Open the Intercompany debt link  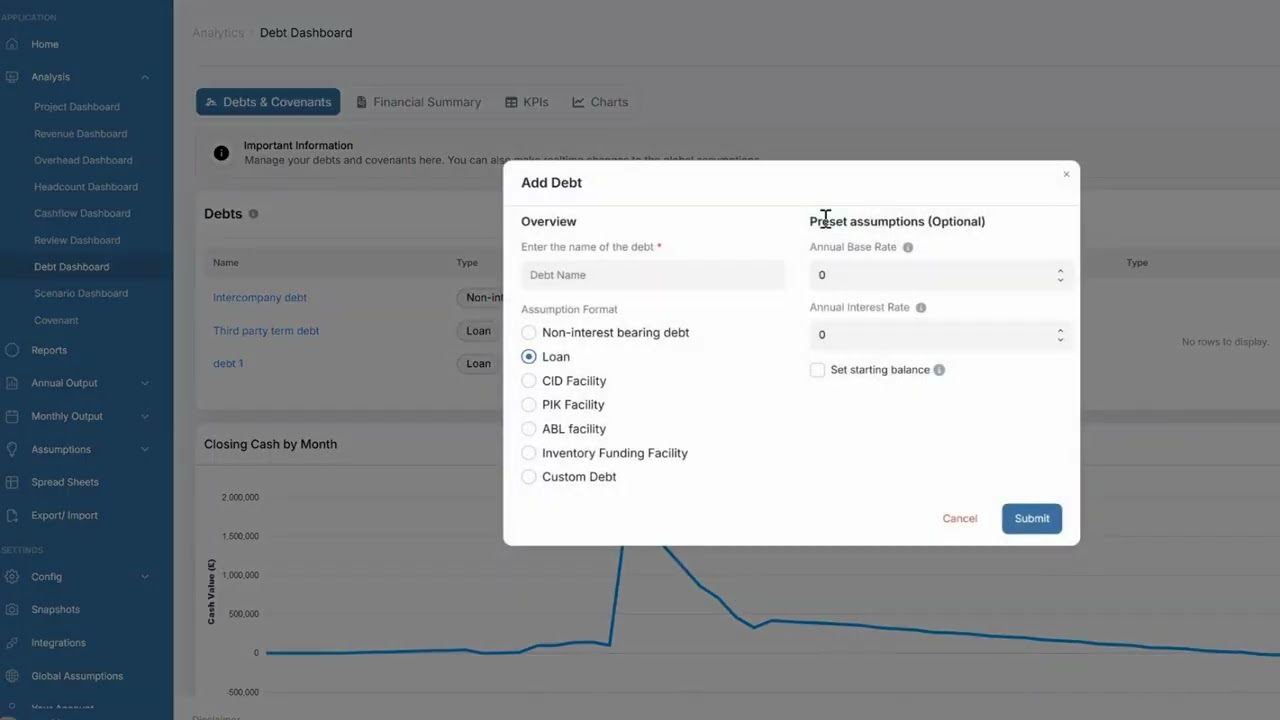[x=260, y=298]
